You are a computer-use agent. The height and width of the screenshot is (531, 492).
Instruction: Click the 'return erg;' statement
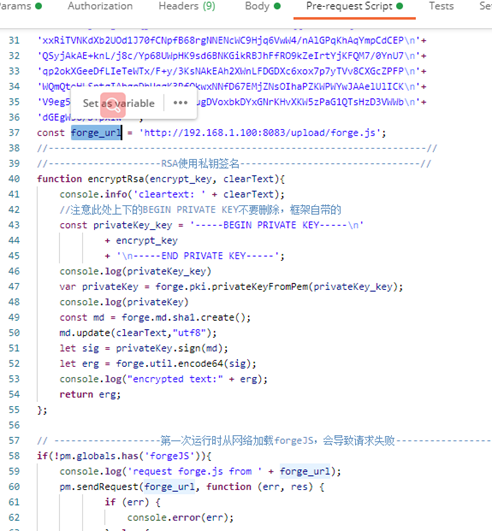click(90, 395)
